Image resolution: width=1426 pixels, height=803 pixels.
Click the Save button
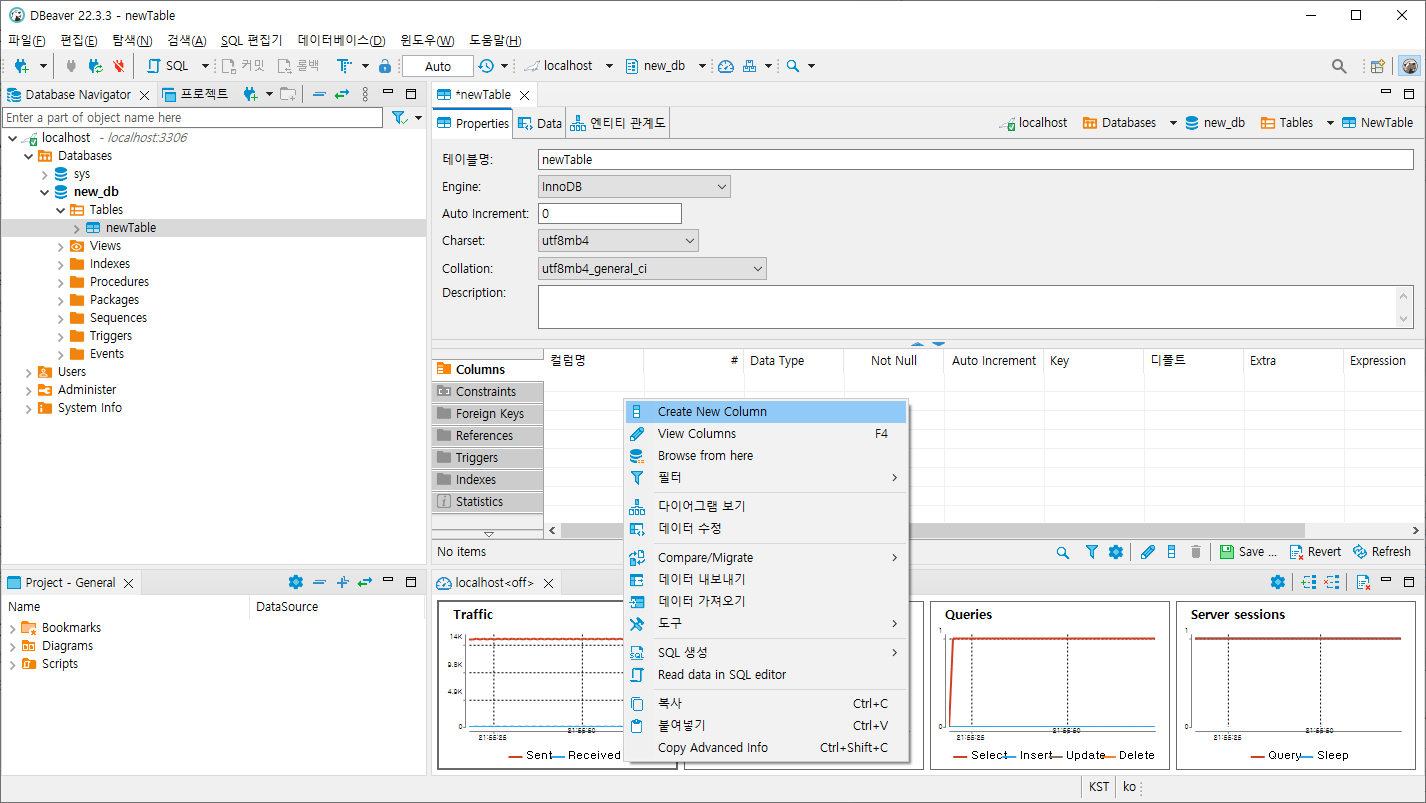click(x=1248, y=552)
